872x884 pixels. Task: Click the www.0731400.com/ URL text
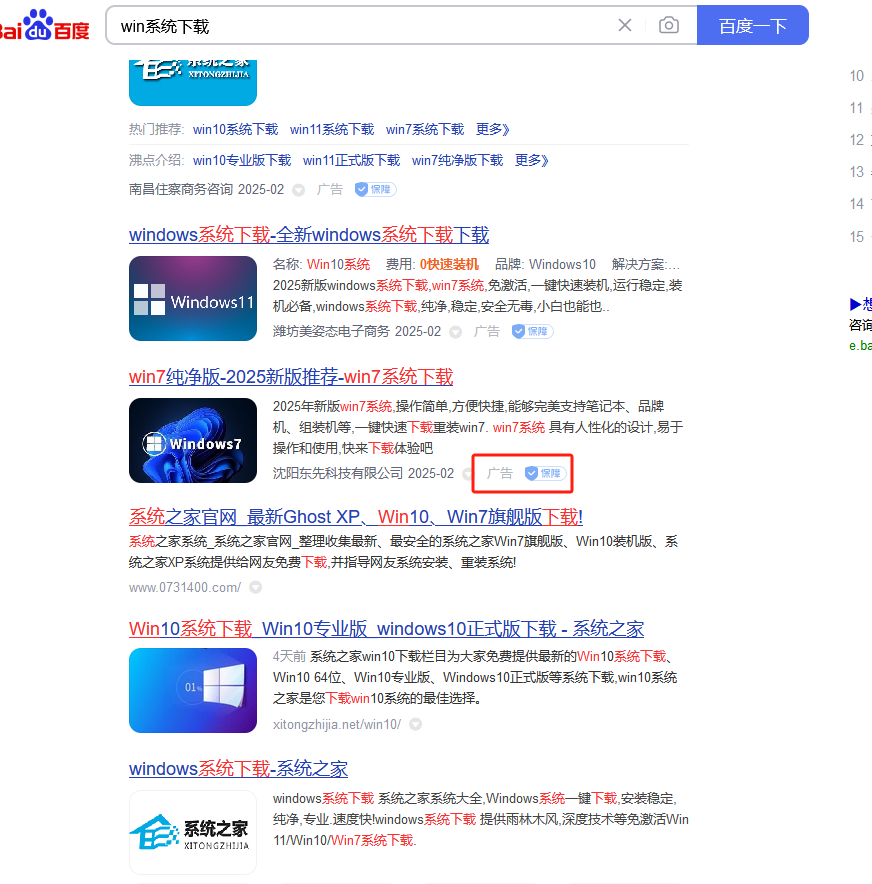click(x=185, y=587)
